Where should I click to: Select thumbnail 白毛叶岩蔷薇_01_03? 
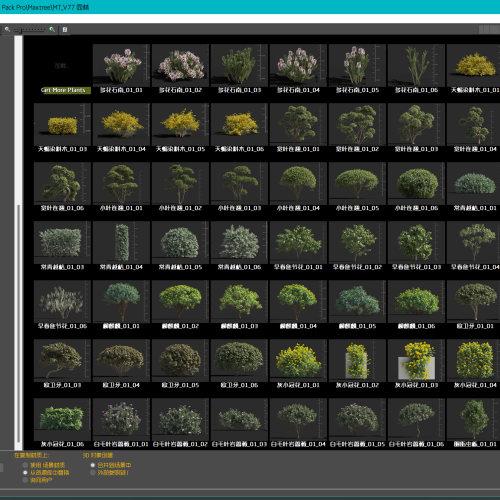point(239,419)
